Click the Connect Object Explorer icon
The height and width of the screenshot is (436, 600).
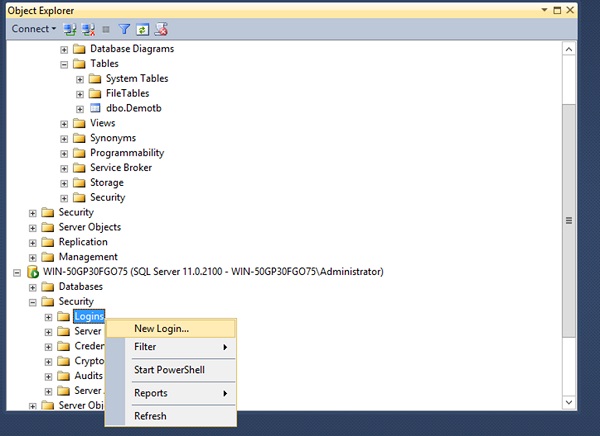click(70, 29)
